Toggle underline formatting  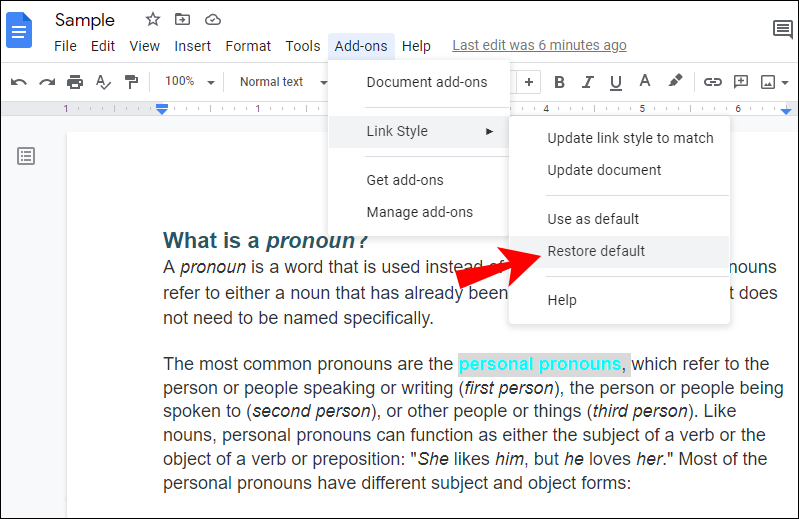pyautogui.click(x=616, y=83)
